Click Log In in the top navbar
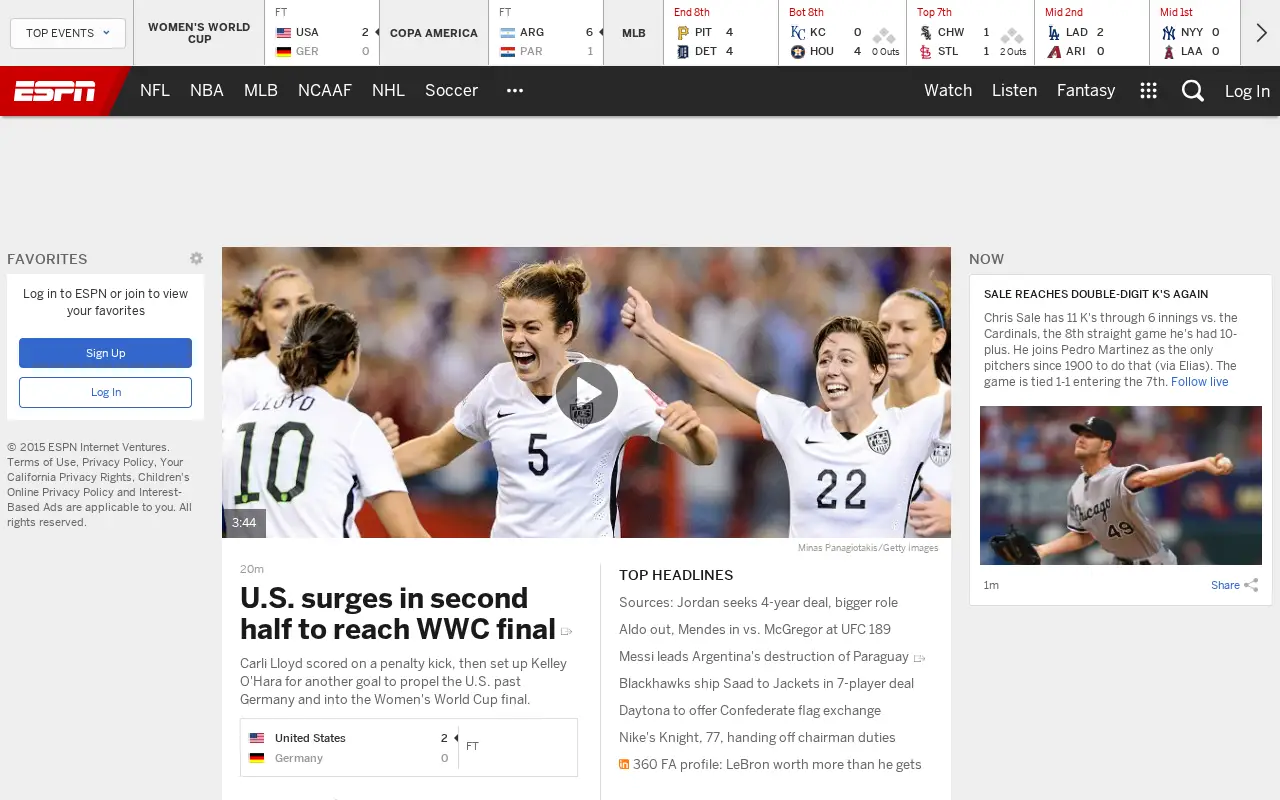 pos(1247,91)
